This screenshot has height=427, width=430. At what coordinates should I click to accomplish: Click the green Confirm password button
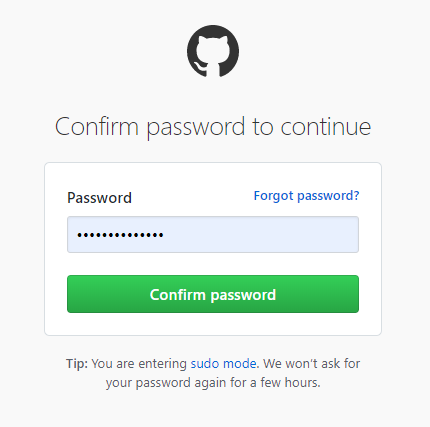coord(213,294)
